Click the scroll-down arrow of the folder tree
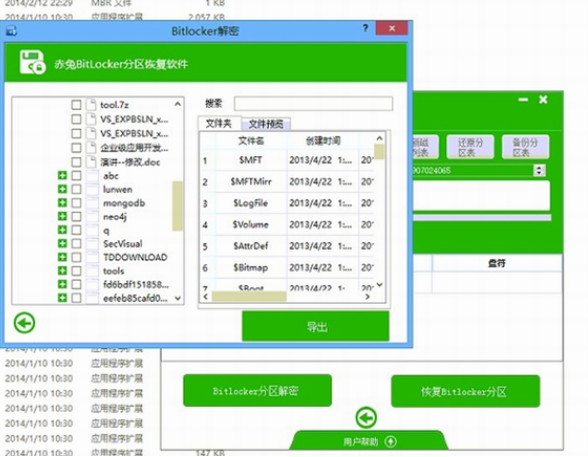The image size is (588, 457). coord(178,298)
